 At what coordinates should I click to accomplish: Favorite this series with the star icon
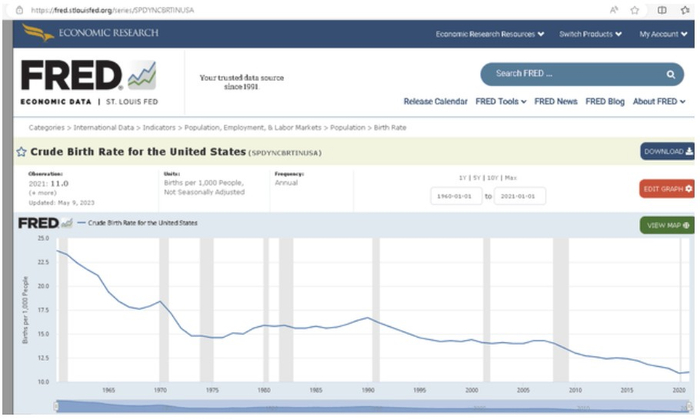pos(21,152)
